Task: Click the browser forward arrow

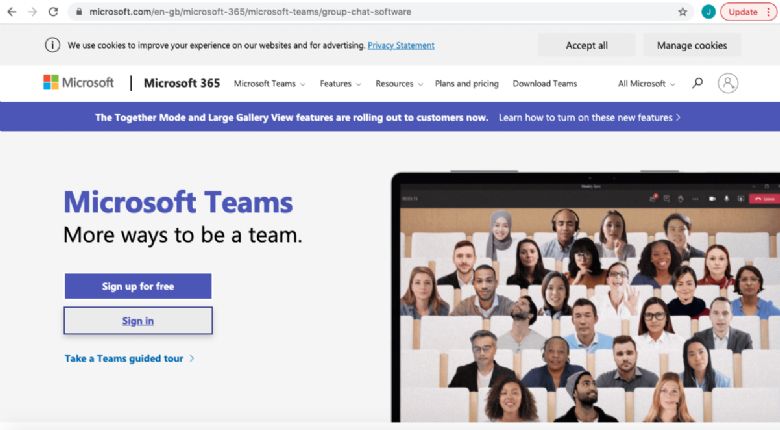Action: point(32,12)
